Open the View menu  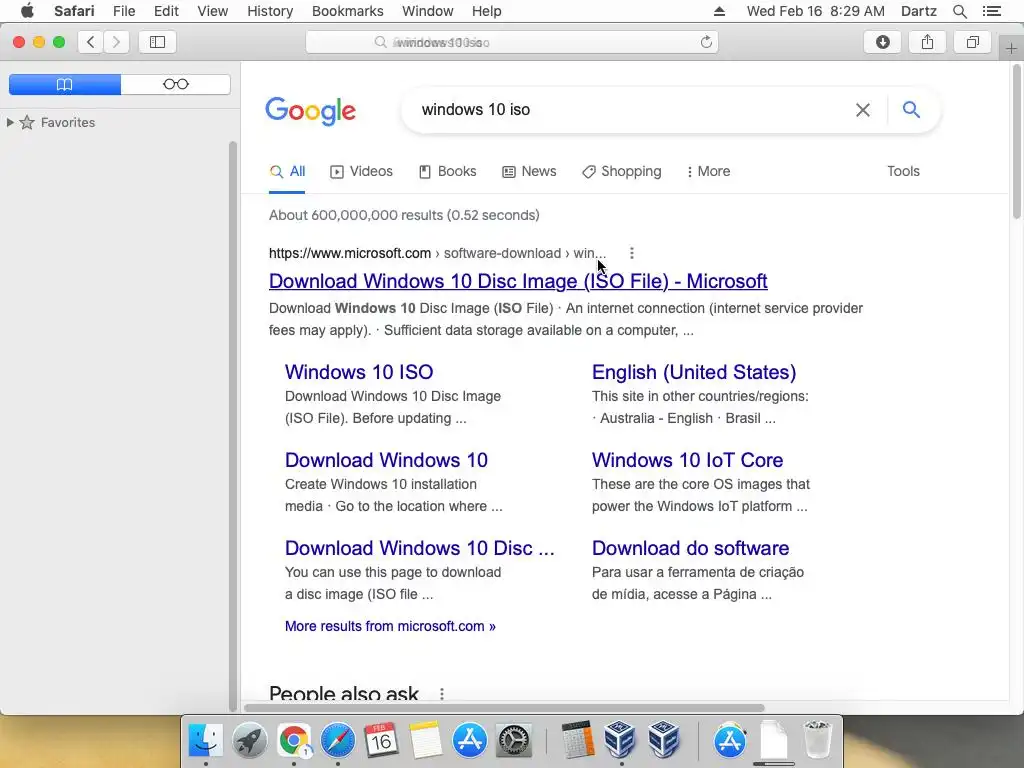click(213, 11)
